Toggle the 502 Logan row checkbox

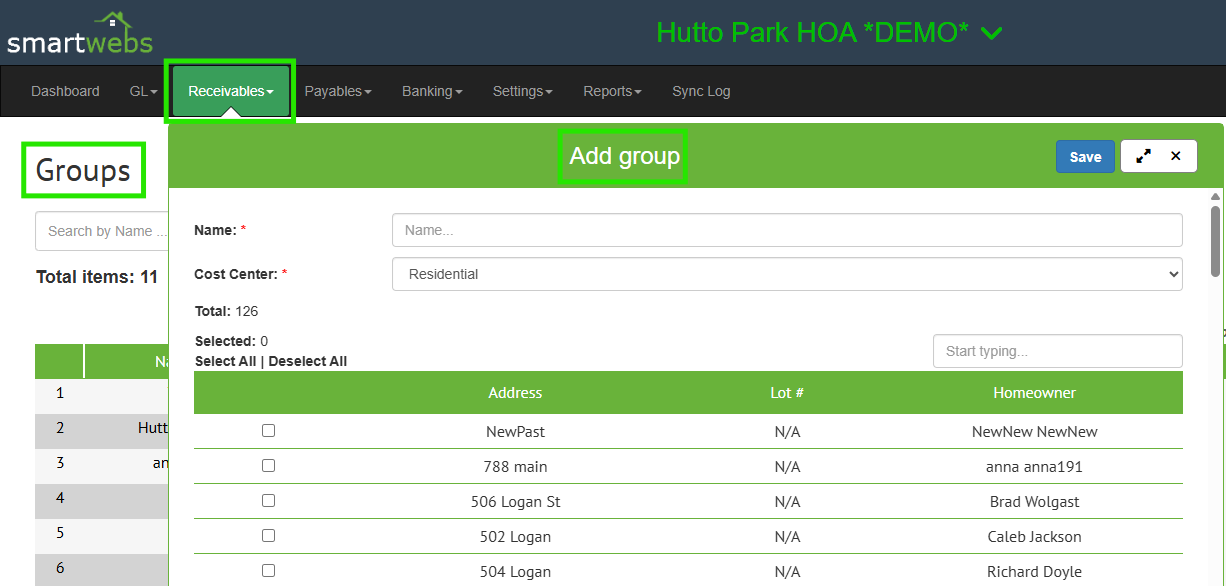(x=268, y=536)
